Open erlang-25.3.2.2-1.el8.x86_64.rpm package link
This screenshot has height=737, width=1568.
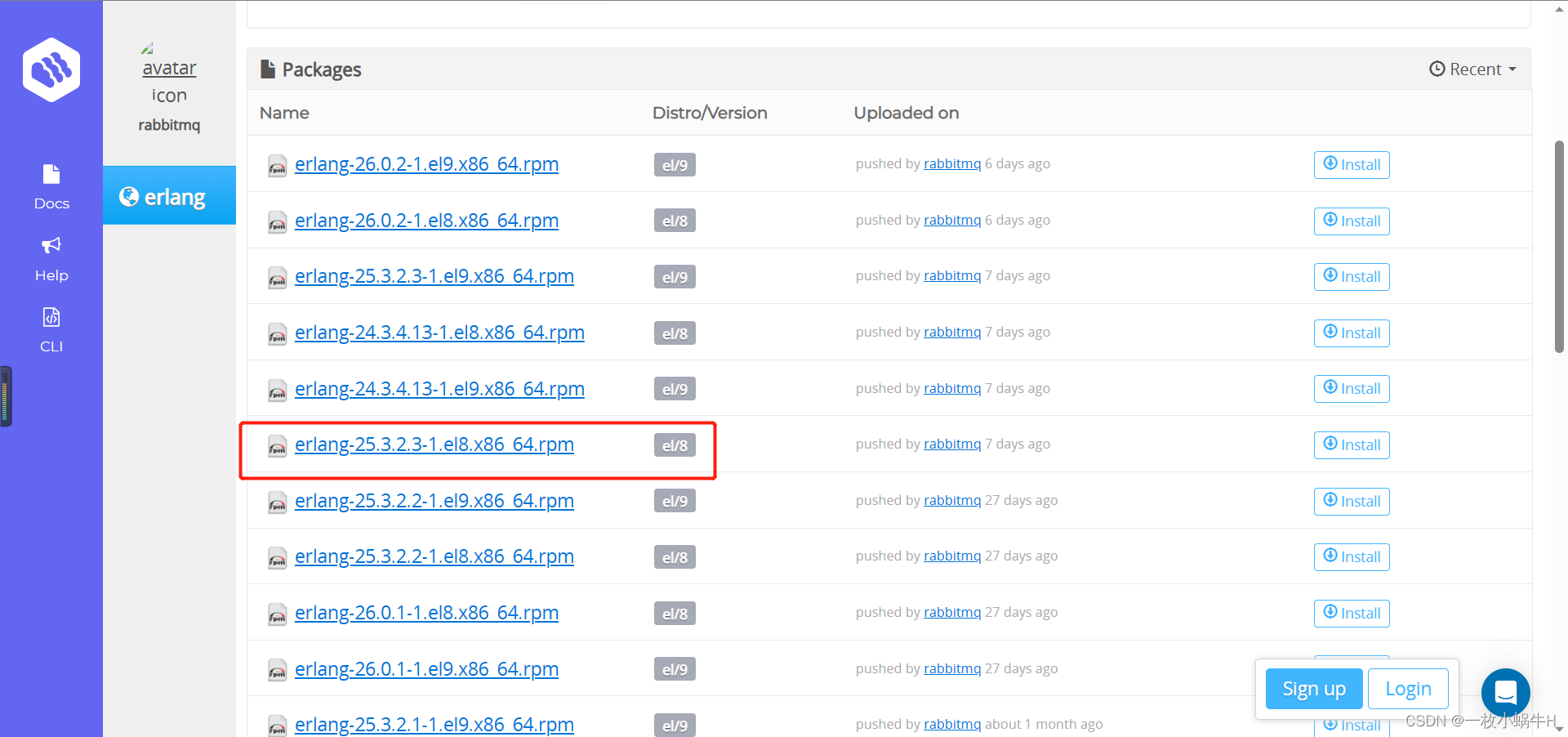(x=434, y=556)
